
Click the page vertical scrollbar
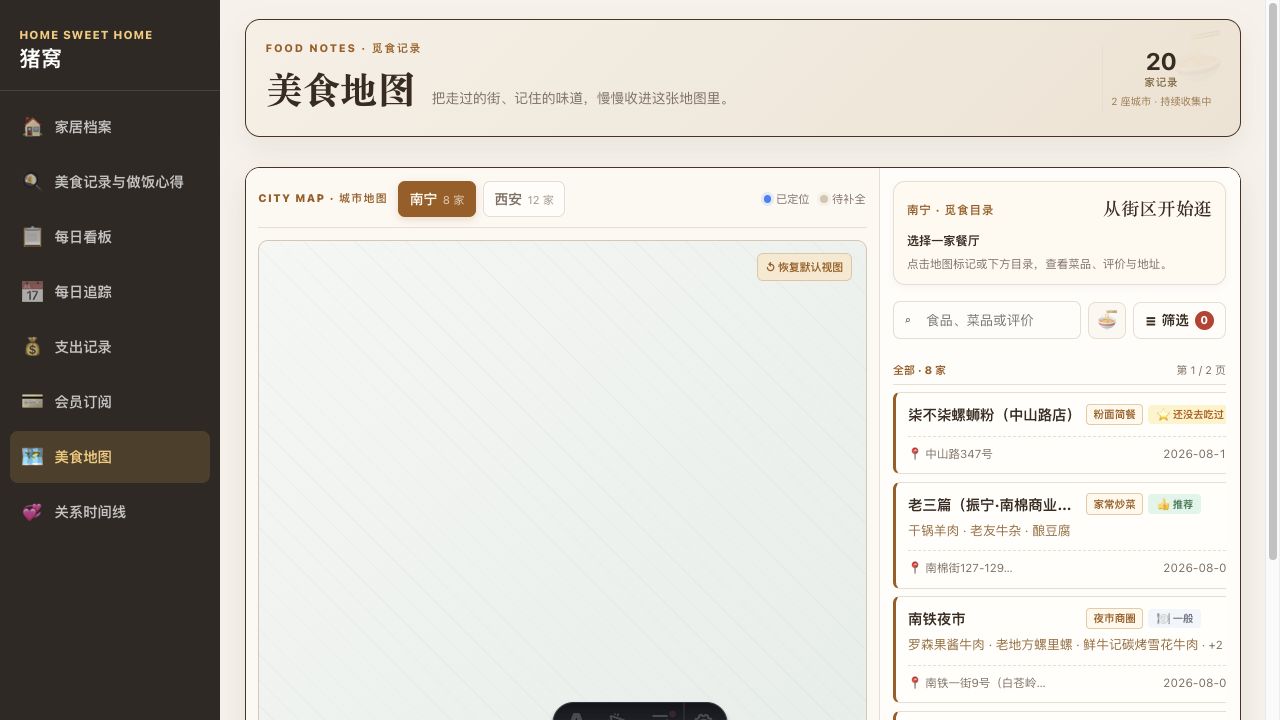1273,280
